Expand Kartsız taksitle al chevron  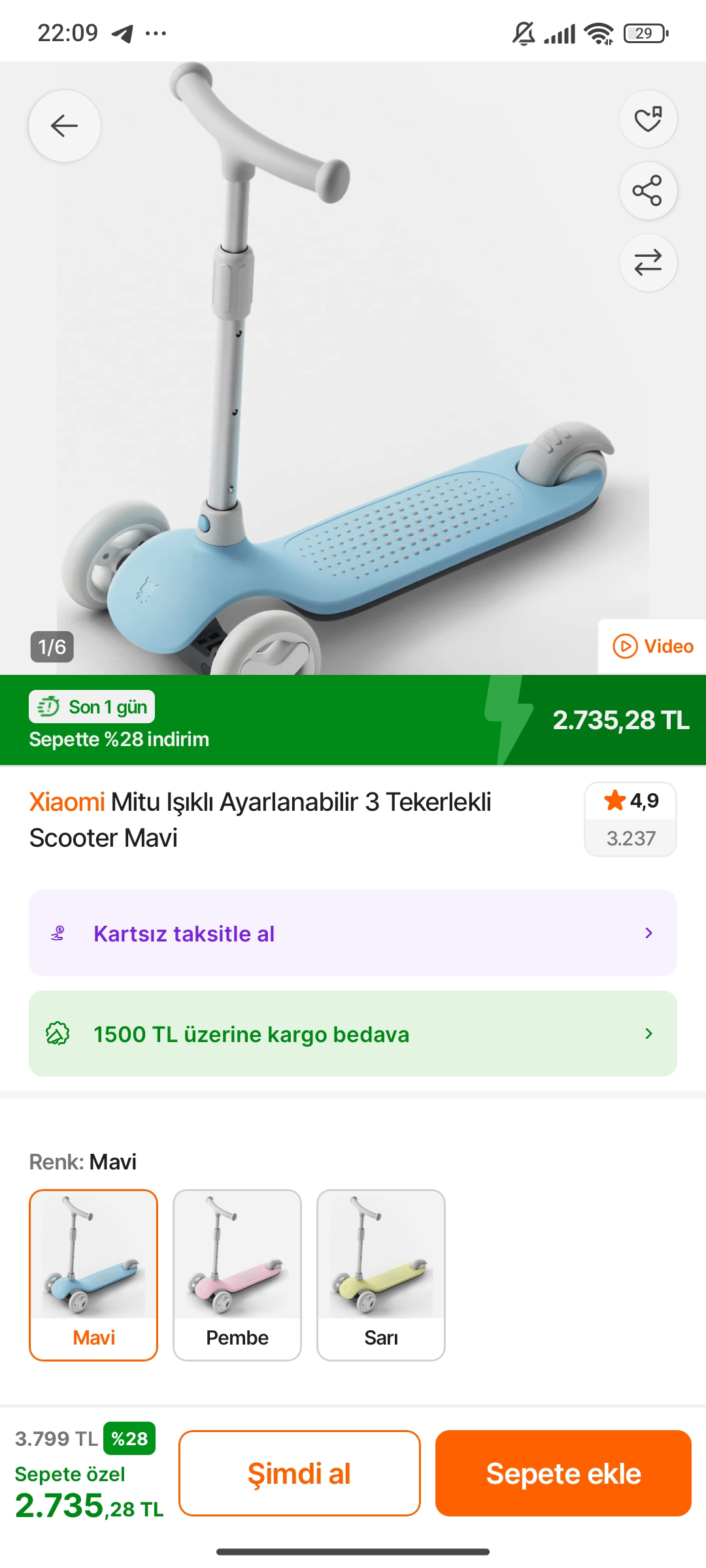(648, 933)
